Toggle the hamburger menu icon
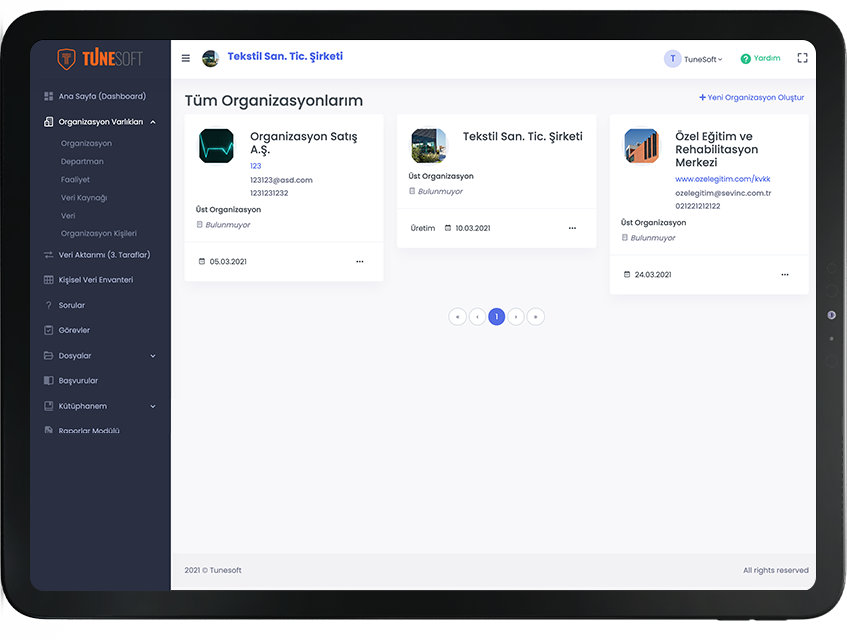847x640 pixels. pyautogui.click(x=186, y=58)
